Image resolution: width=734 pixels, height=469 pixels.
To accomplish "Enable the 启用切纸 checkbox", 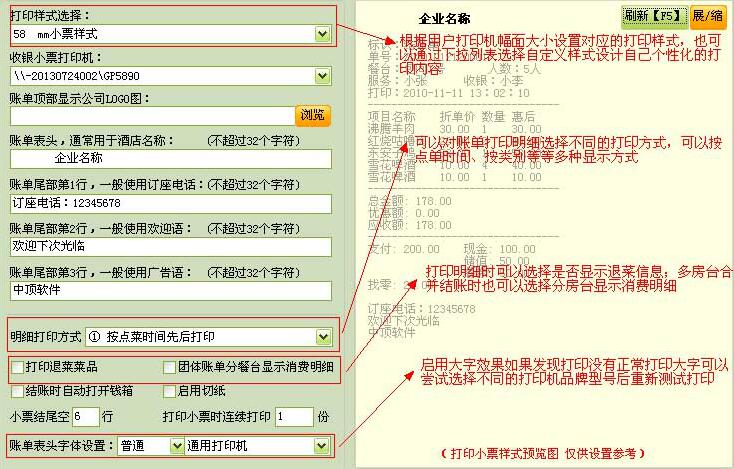I will (170, 391).
